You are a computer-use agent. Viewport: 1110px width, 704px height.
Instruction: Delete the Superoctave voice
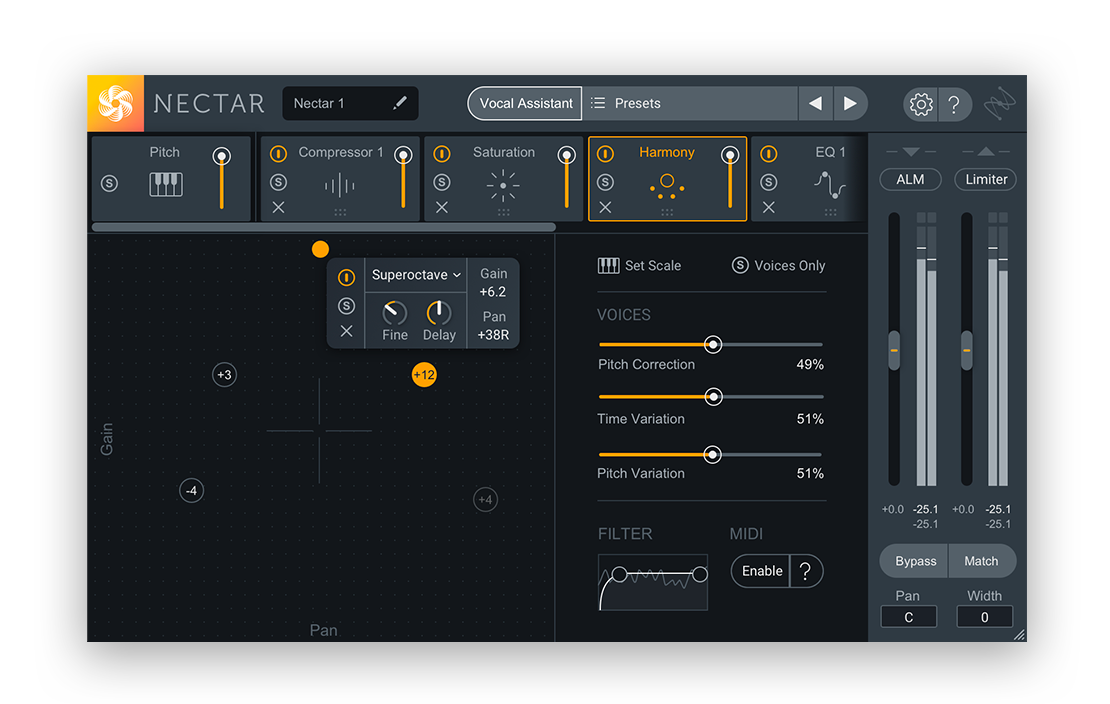[x=346, y=331]
